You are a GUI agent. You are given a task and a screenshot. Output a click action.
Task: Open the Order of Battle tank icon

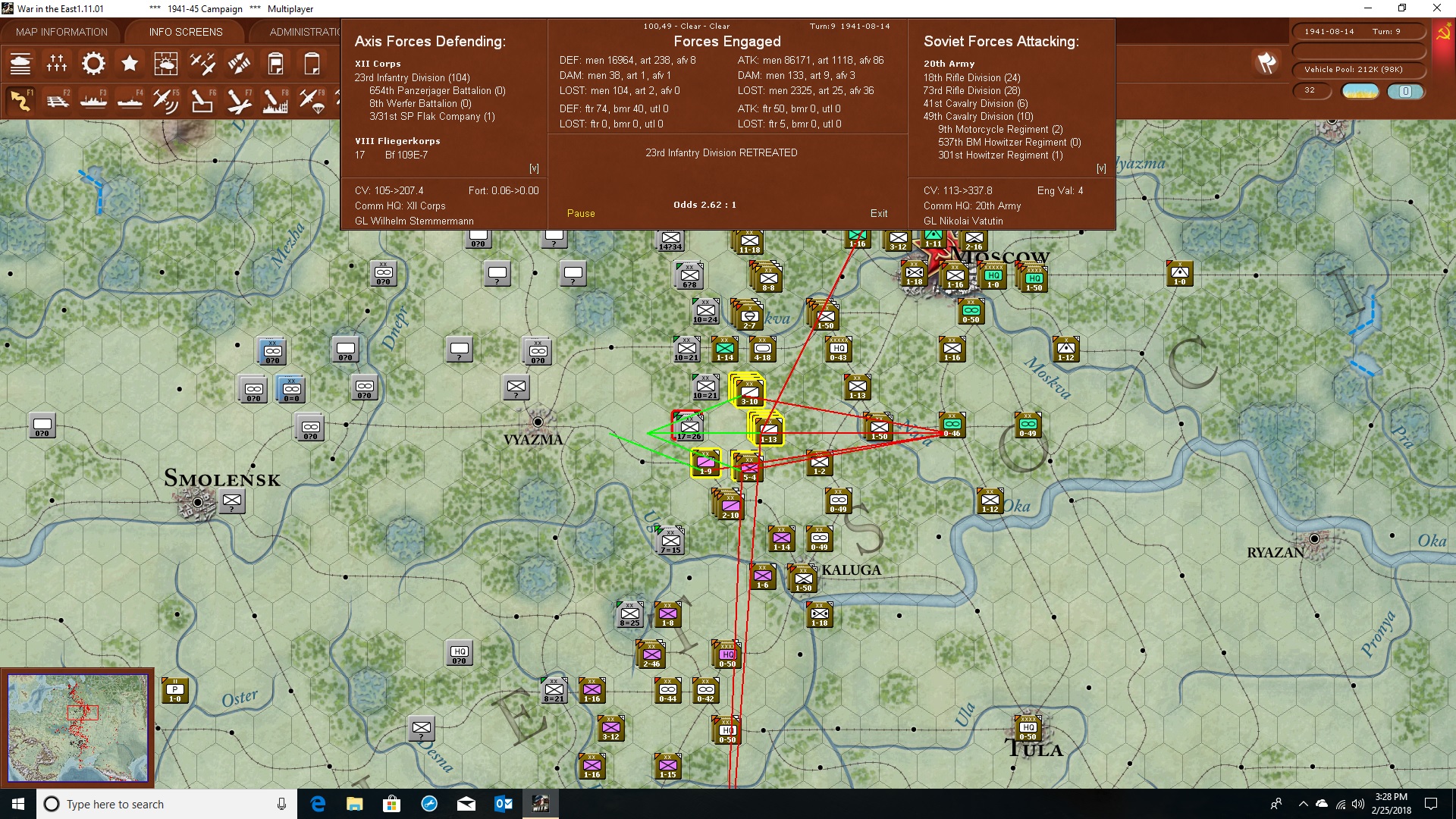click(x=20, y=64)
